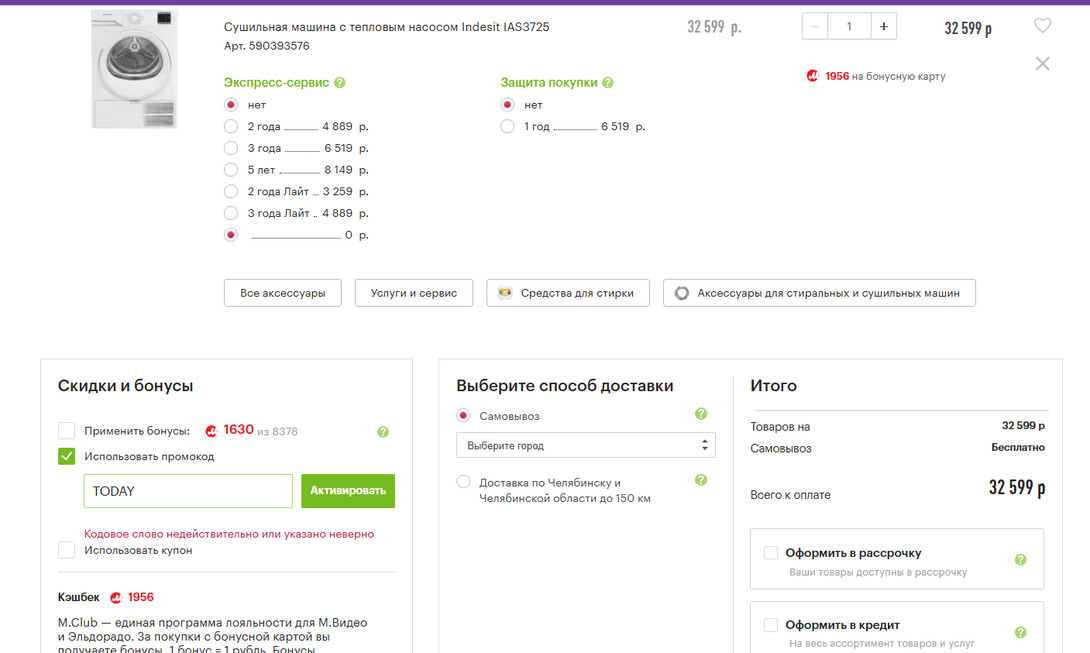Add the dryer to favorites with heart icon
This screenshot has width=1090, height=653.
click(x=1042, y=26)
